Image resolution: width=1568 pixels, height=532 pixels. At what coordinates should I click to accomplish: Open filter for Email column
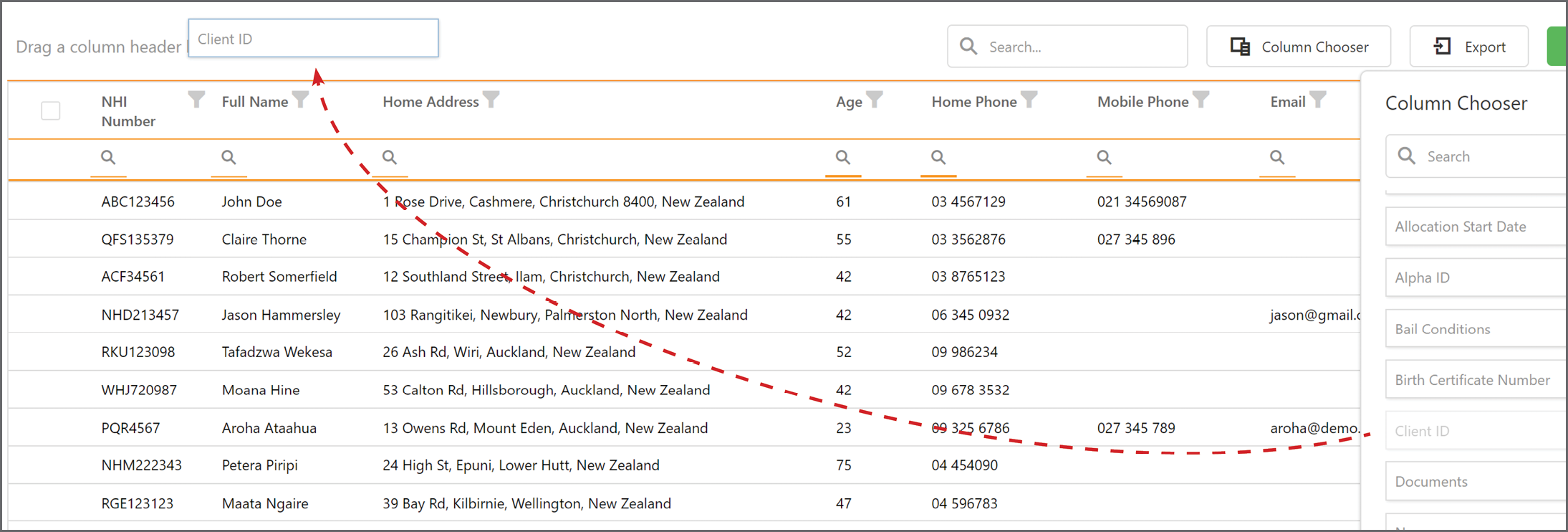click(1318, 99)
